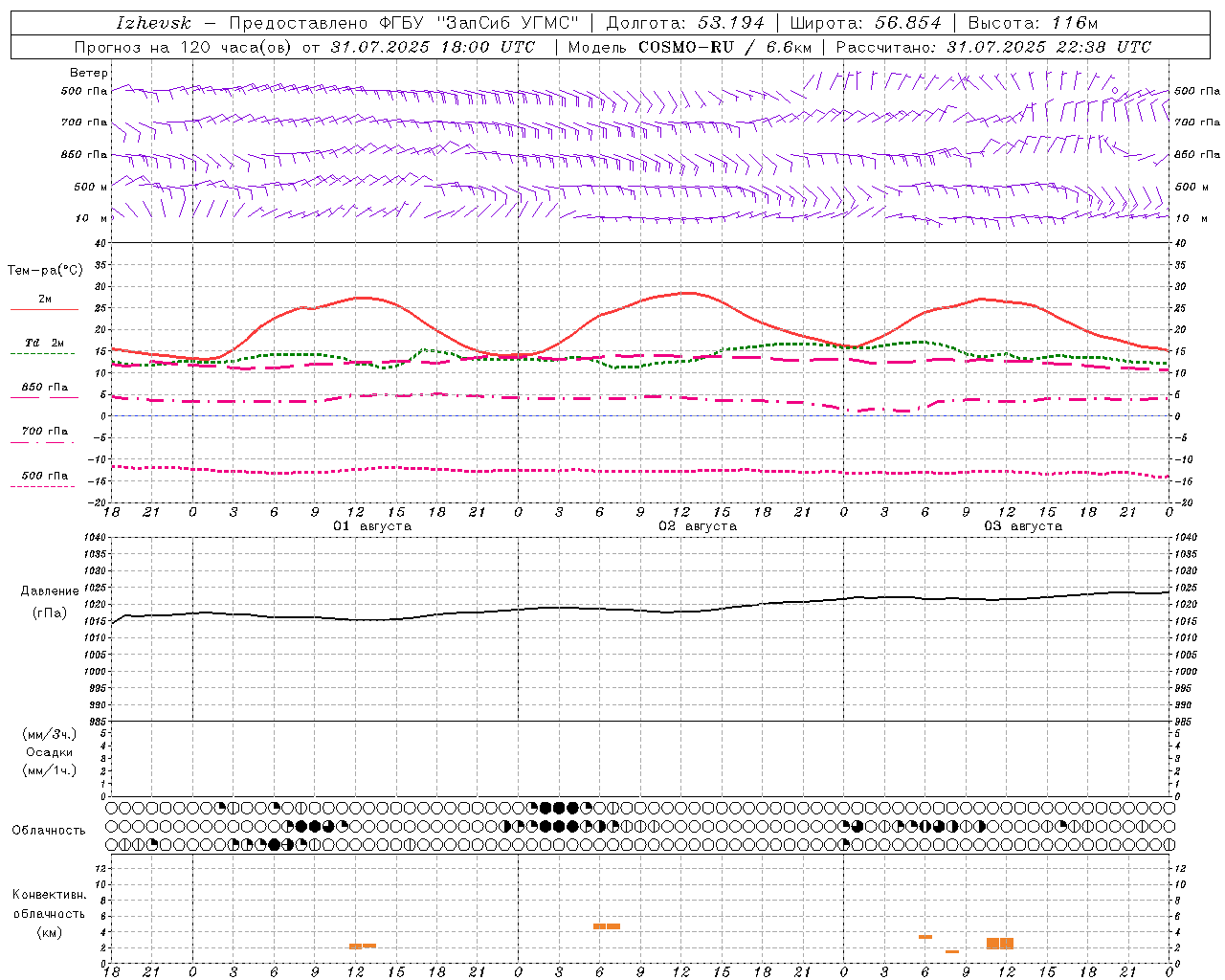Viewport: 1225px width, 980px height.
Task: Click 'Прогноз на 120 часа(ов)' forecast start text
Action: point(184,47)
